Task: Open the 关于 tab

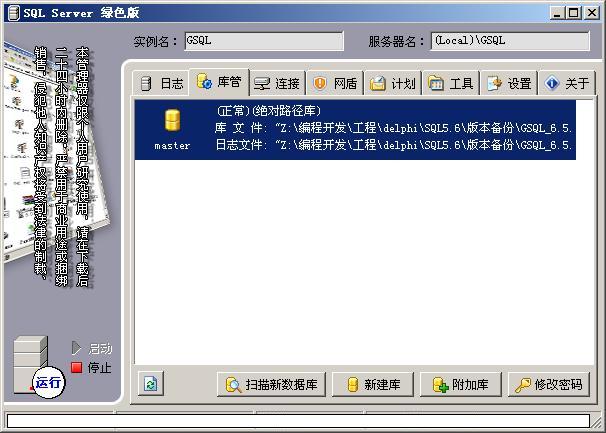Action: tap(567, 83)
